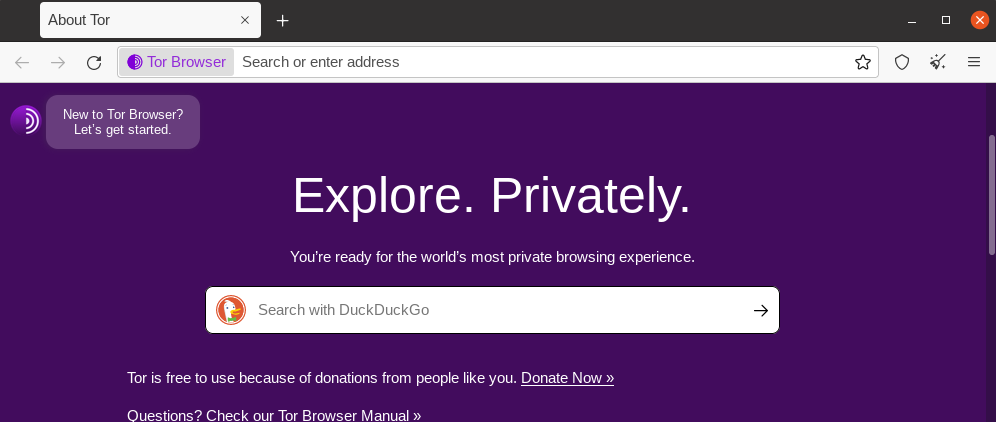Close the About Tor tab
Image resolution: width=996 pixels, height=422 pixels.
[x=245, y=20]
